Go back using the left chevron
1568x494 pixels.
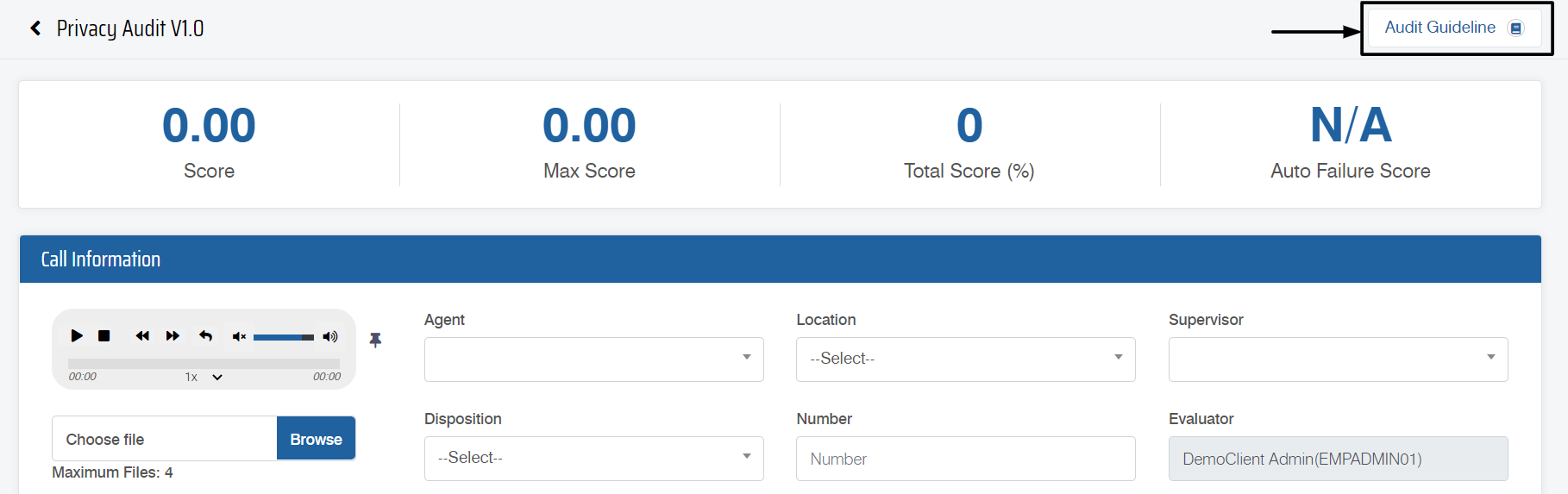(35, 28)
